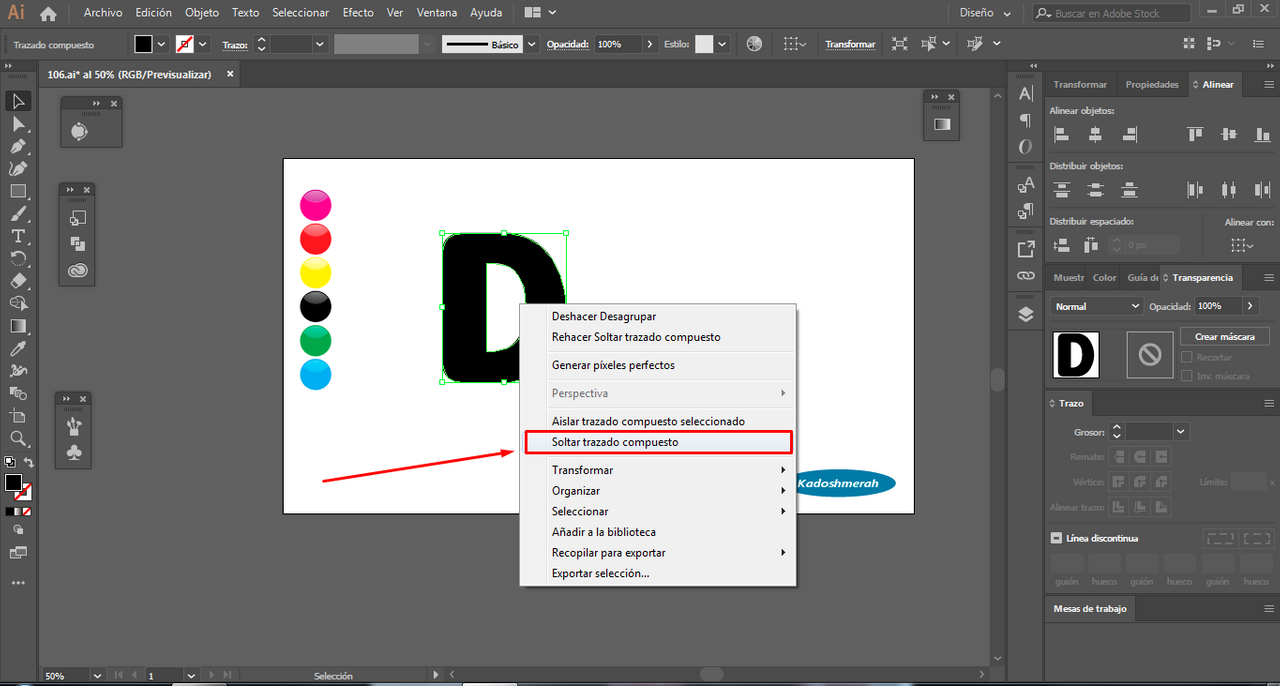Screen dimensions: 1280x686
Task: Switch to the Color panel tab
Action: [1105, 278]
